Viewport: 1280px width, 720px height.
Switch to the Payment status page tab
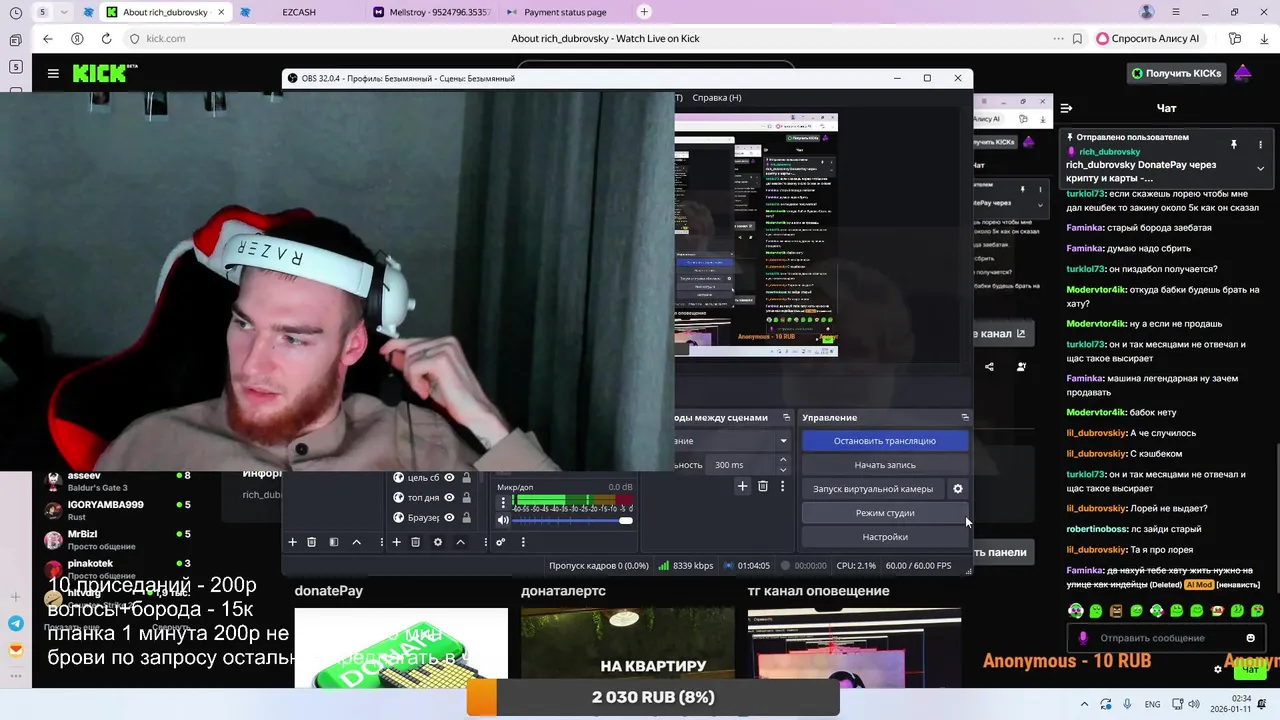[562, 12]
